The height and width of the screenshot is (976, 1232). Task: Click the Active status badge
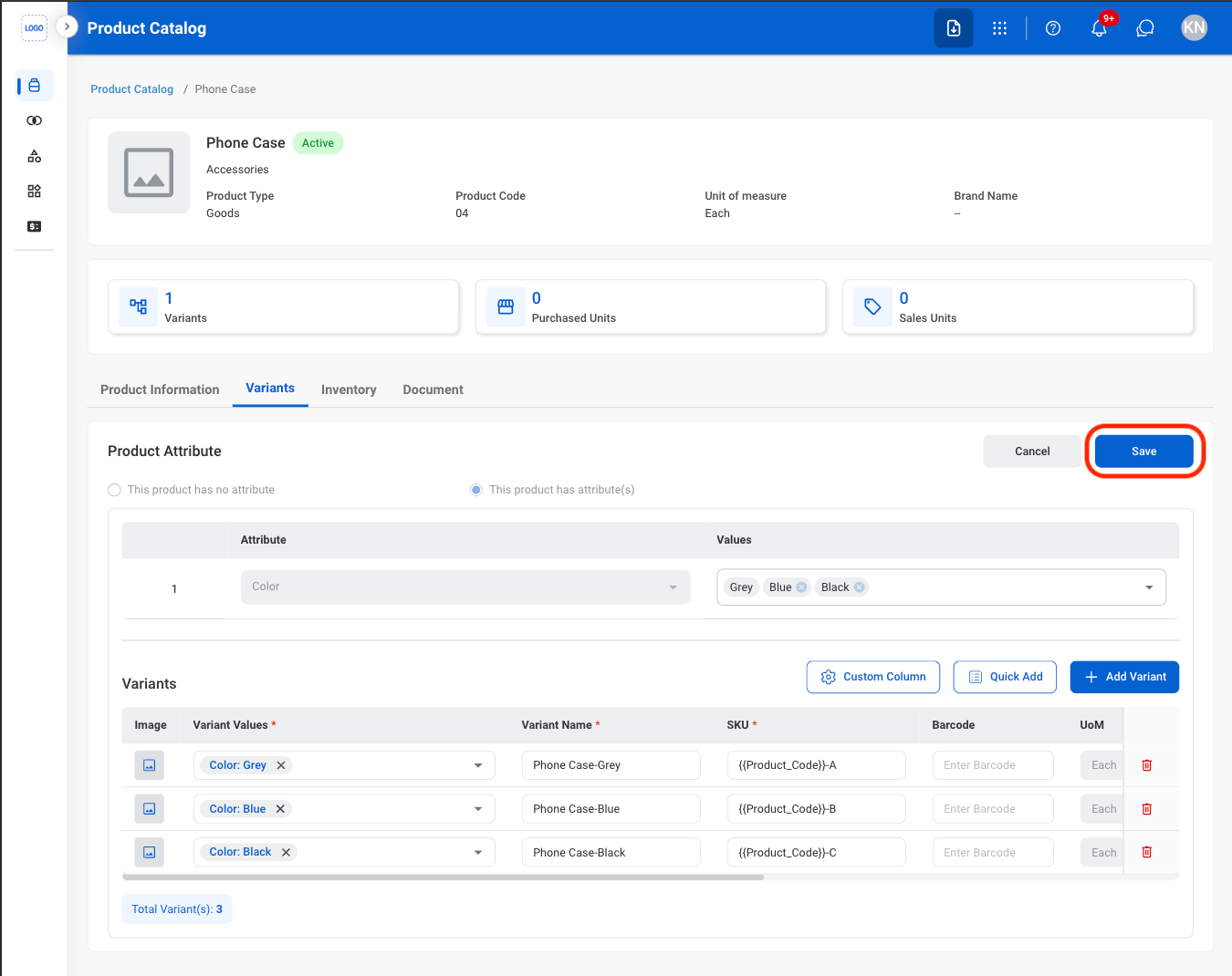coord(318,143)
